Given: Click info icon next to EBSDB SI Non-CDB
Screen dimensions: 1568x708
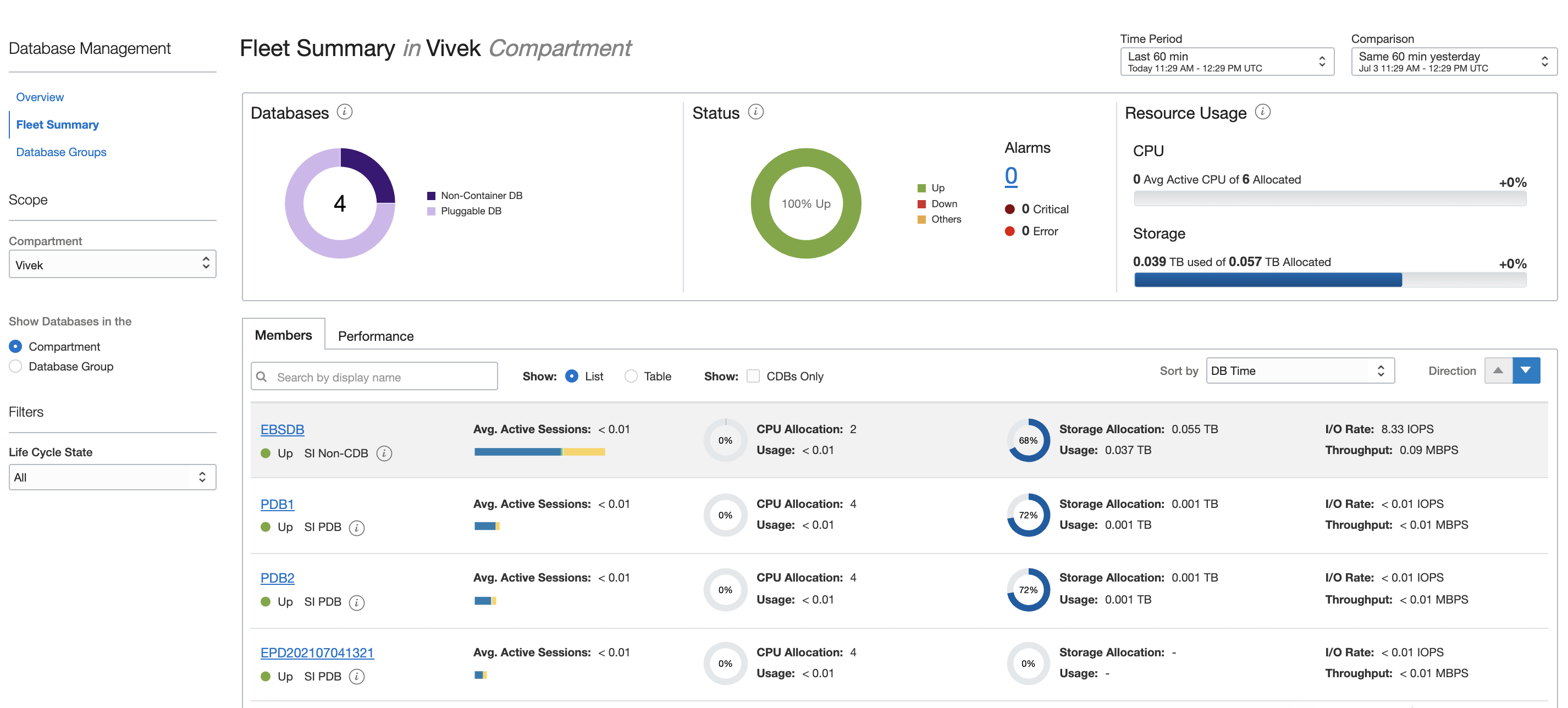Looking at the screenshot, I should 384,453.
